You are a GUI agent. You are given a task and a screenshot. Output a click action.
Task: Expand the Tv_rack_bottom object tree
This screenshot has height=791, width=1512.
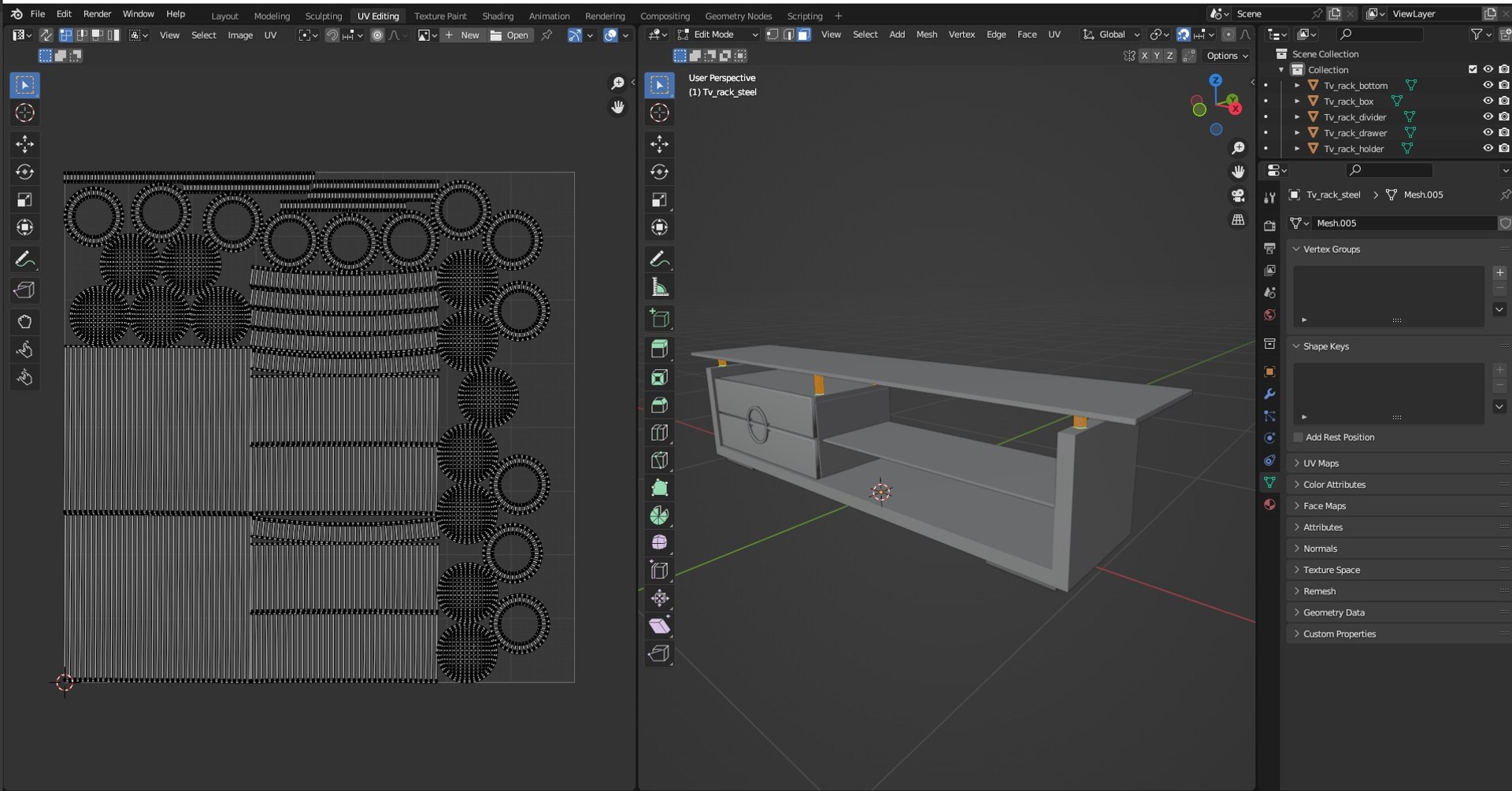point(1297,85)
